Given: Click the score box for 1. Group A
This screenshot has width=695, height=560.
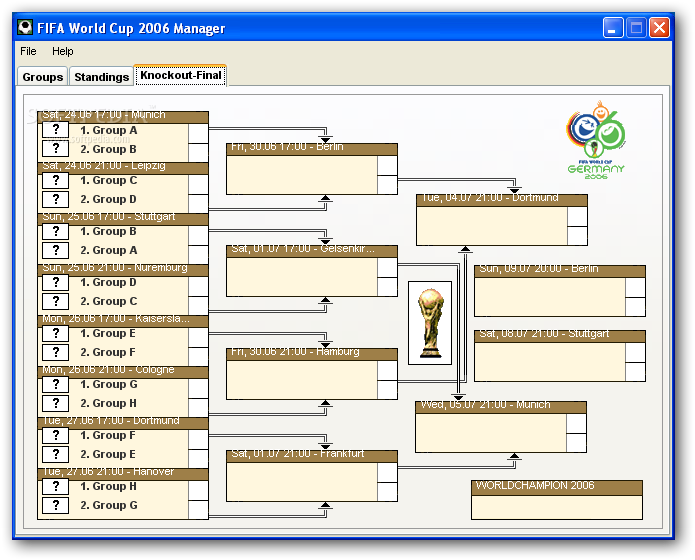Looking at the screenshot, I should pos(198,133).
